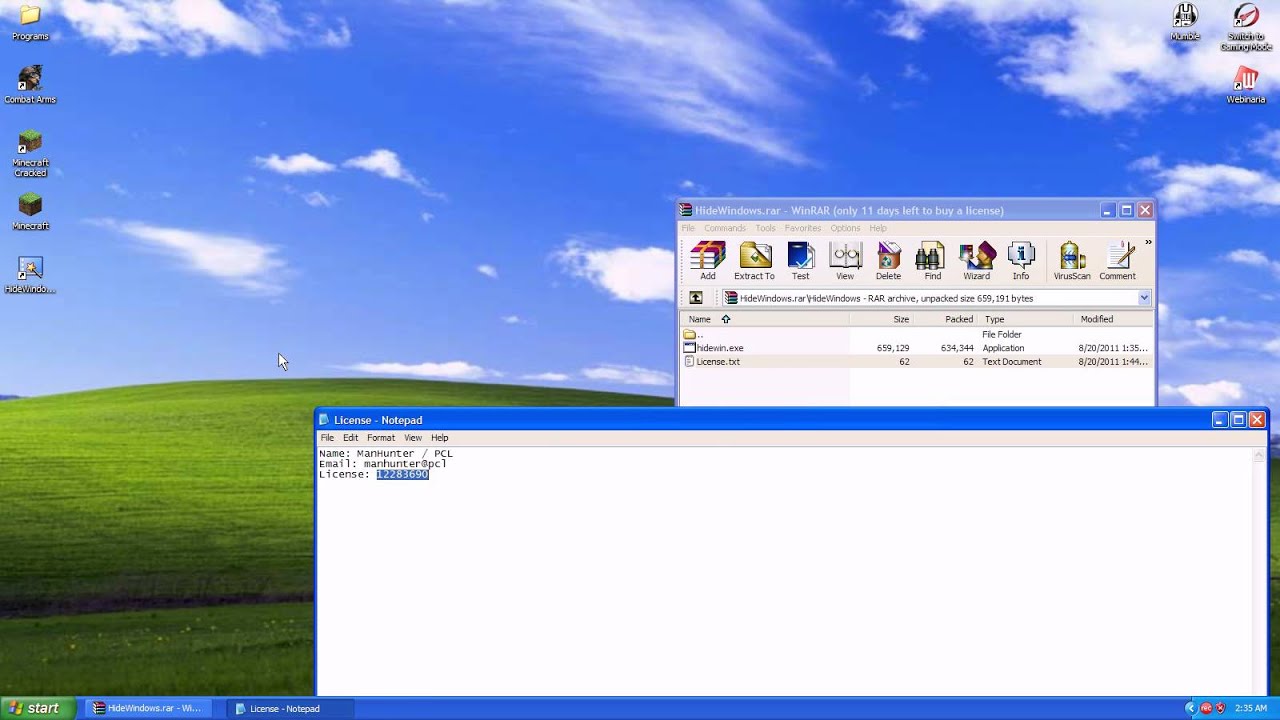Expand the WinRAR toolbar overflow chevron
The width and height of the screenshot is (1280, 720).
point(1148,242)
